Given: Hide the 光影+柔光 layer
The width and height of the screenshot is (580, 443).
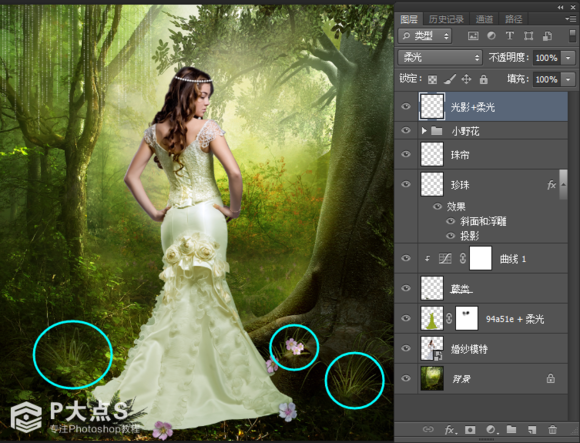Looking at the screenshot, I should [406, 106].
